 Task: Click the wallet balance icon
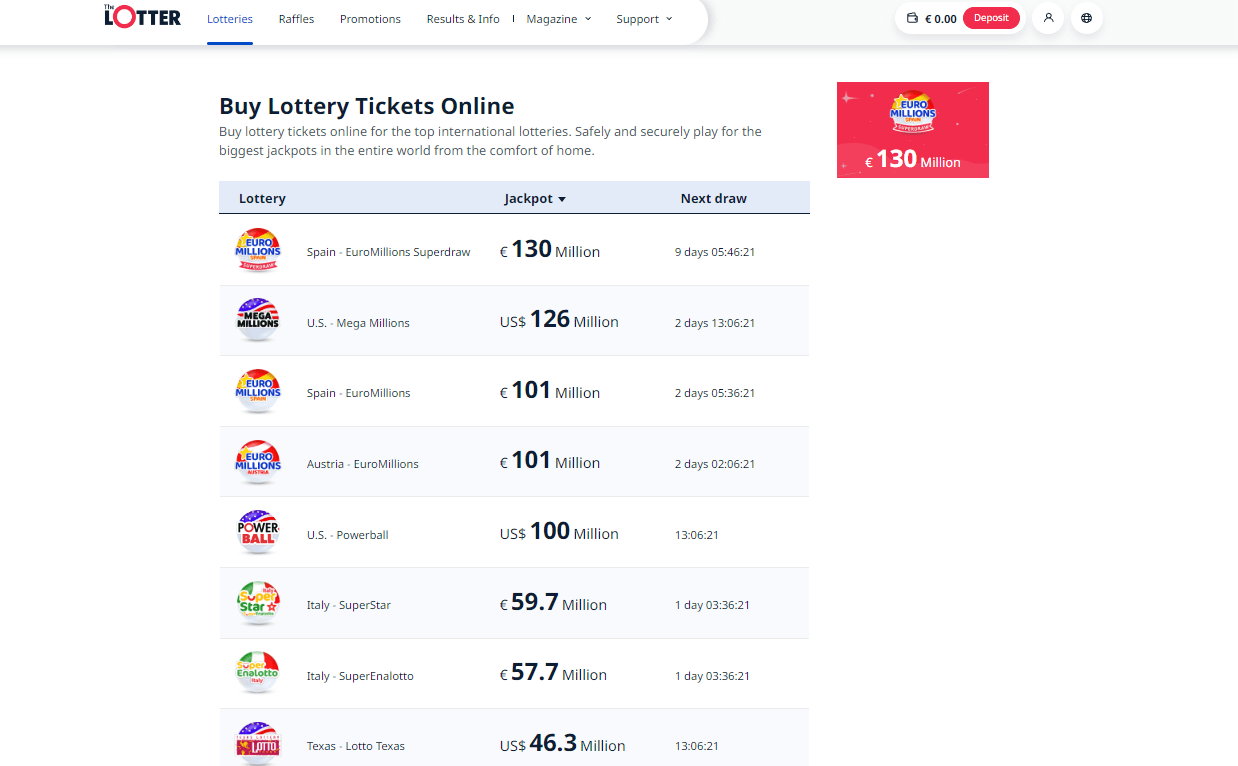tap(913, 17)
